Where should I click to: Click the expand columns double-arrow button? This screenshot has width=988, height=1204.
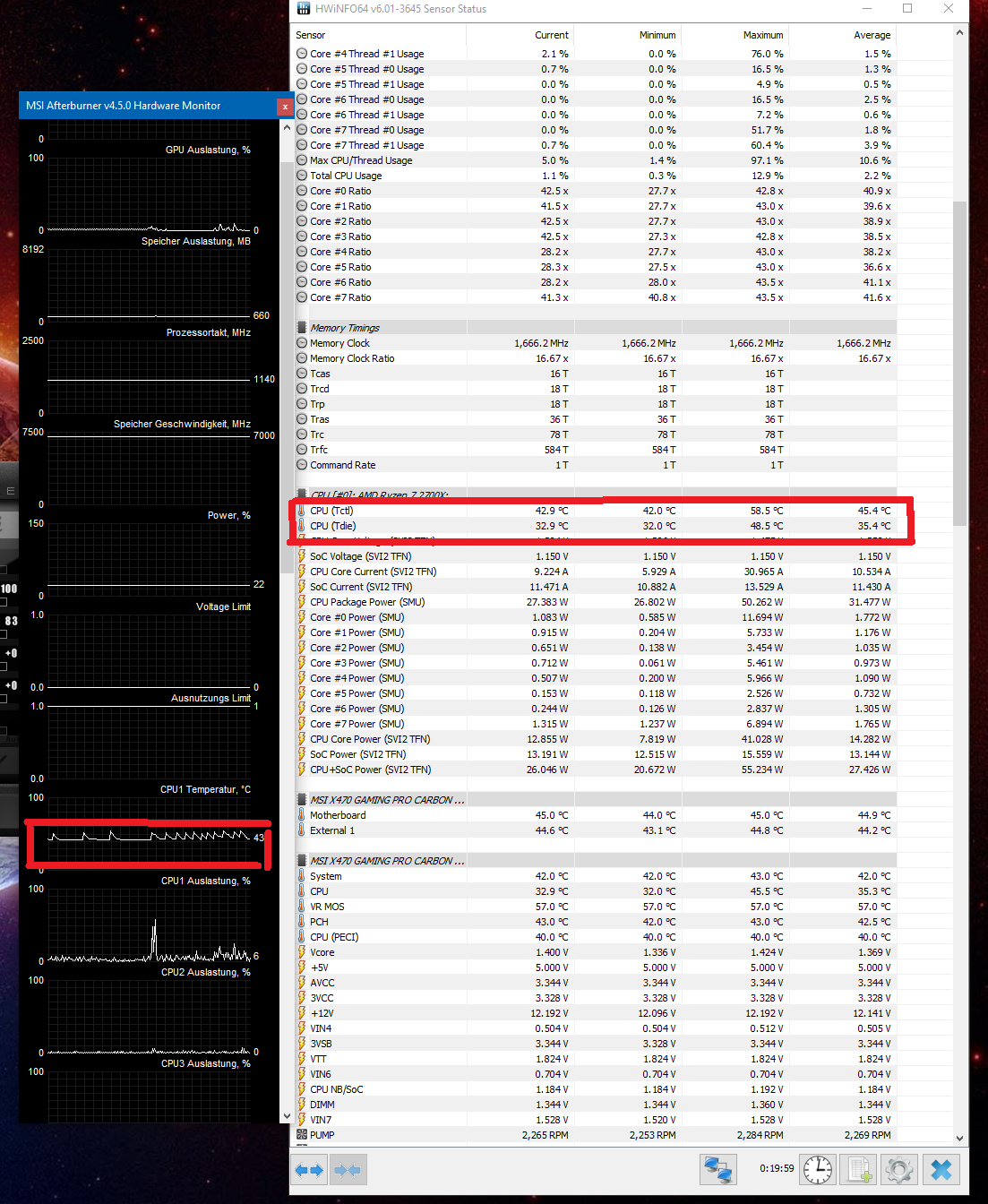[309, 1170]
